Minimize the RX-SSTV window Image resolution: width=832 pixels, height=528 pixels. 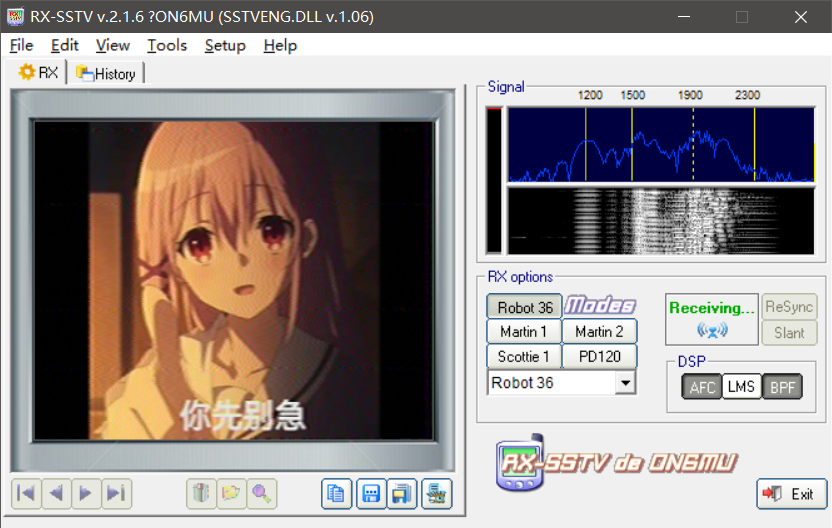684,16
